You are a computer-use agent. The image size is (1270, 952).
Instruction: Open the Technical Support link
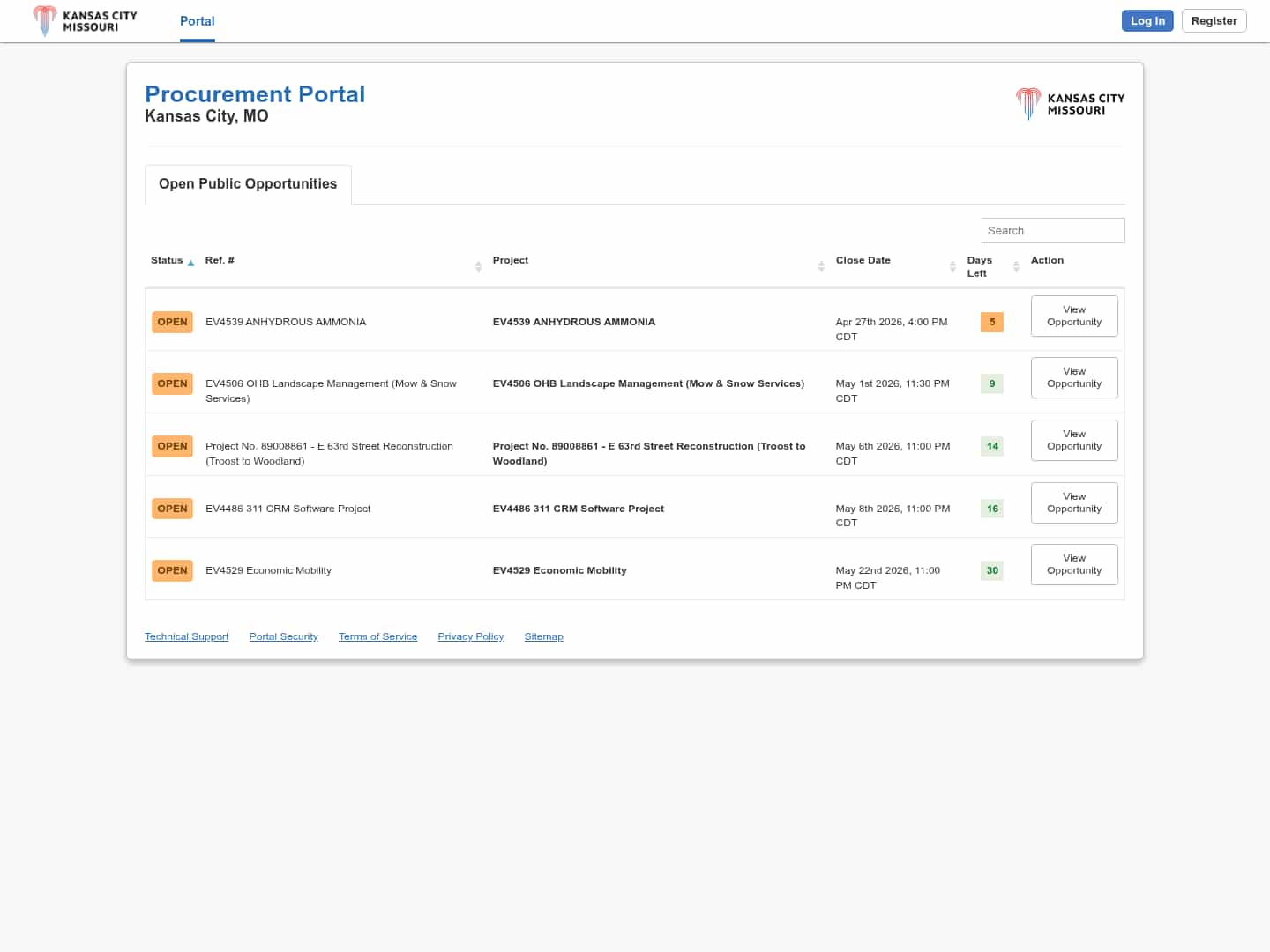pos(186,636)
